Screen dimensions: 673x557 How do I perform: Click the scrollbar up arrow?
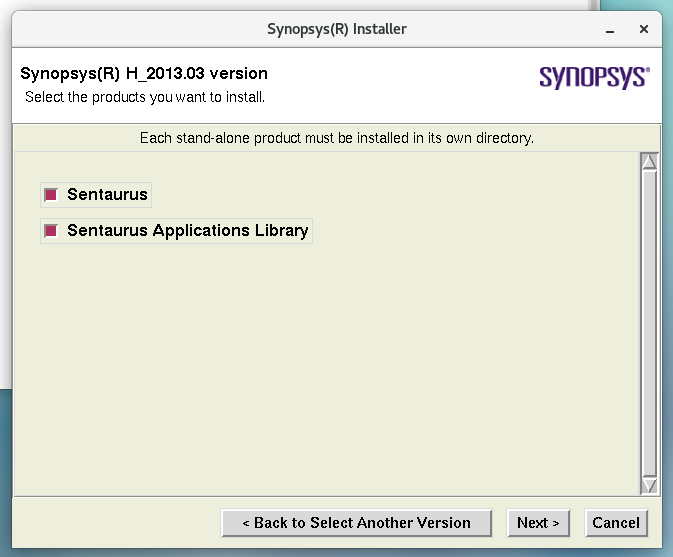[x=649, y=162]
